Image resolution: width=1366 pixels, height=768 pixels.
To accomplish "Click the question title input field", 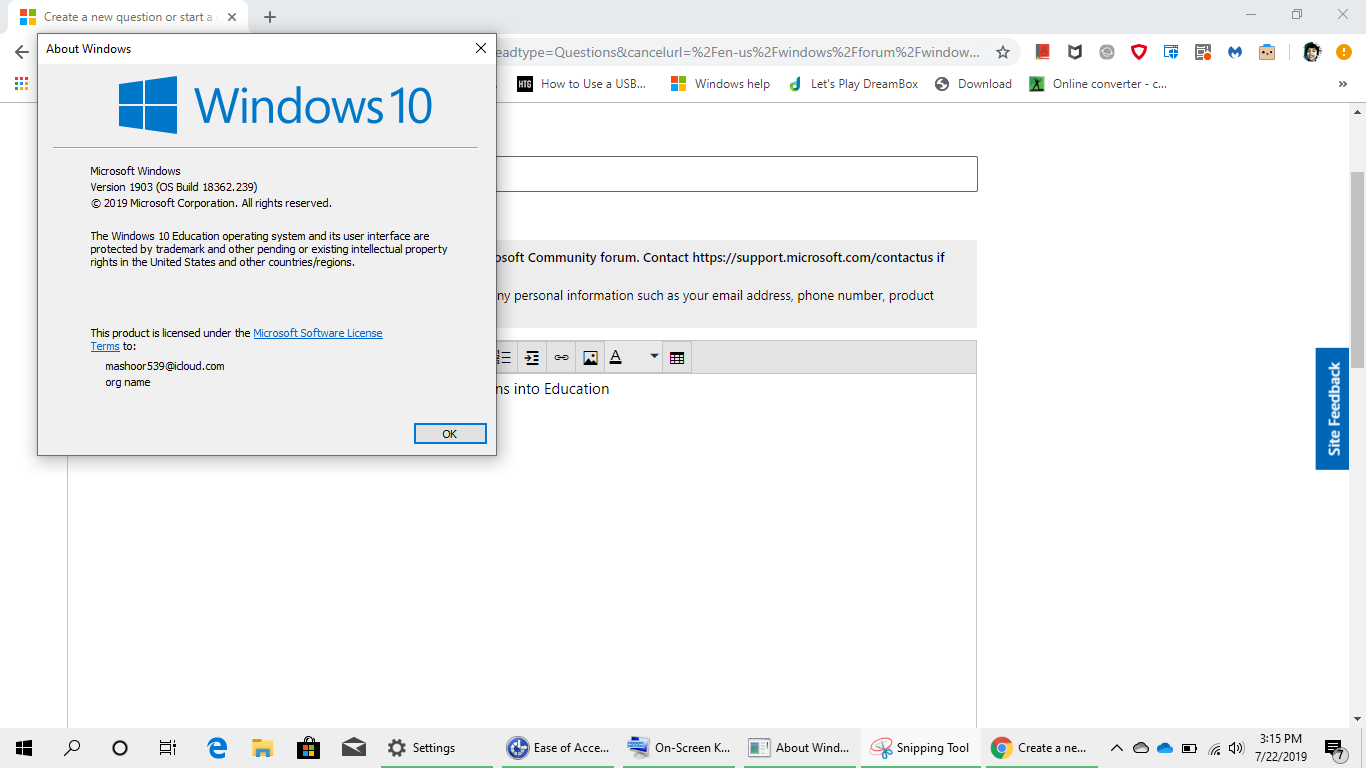I will coord(737,174).
